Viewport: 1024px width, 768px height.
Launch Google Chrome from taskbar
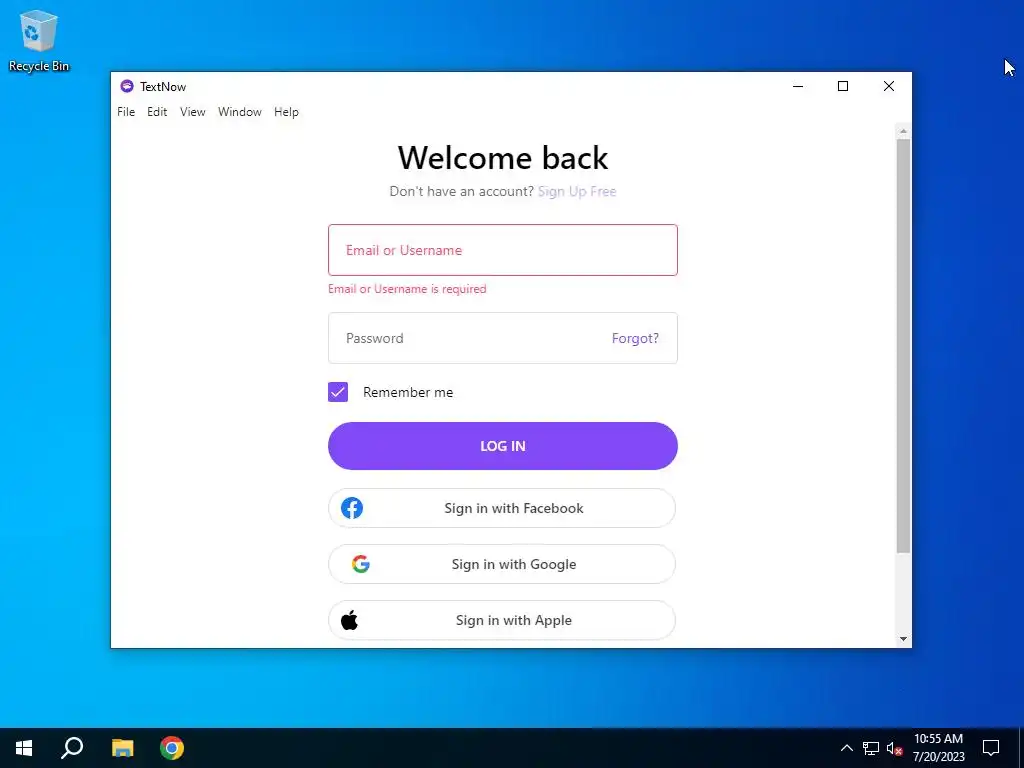tap(172, 748)
